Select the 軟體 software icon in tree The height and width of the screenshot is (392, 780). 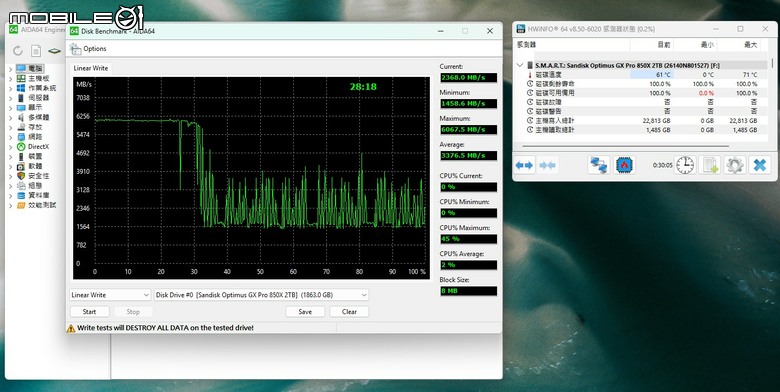click(21, 166)
